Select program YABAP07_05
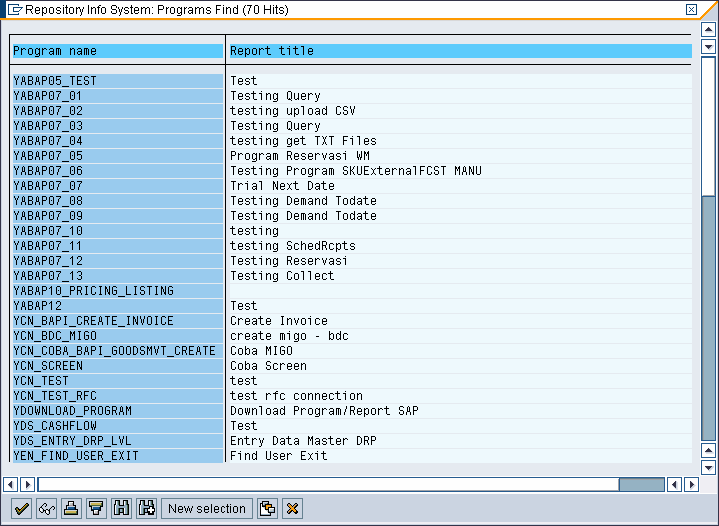Image resolution: width=719 pixels, height=526 pixels. click(118, 156)
